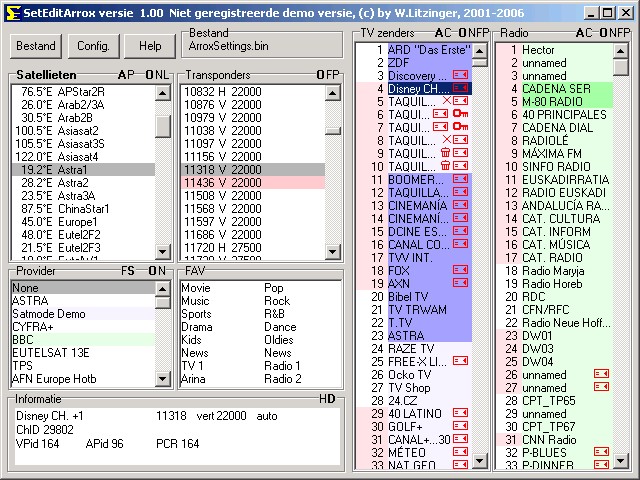Screen dimensions: 640x480
Task: Click the card icon on radio P-BLUES
Action: click(x=601, y=452)
